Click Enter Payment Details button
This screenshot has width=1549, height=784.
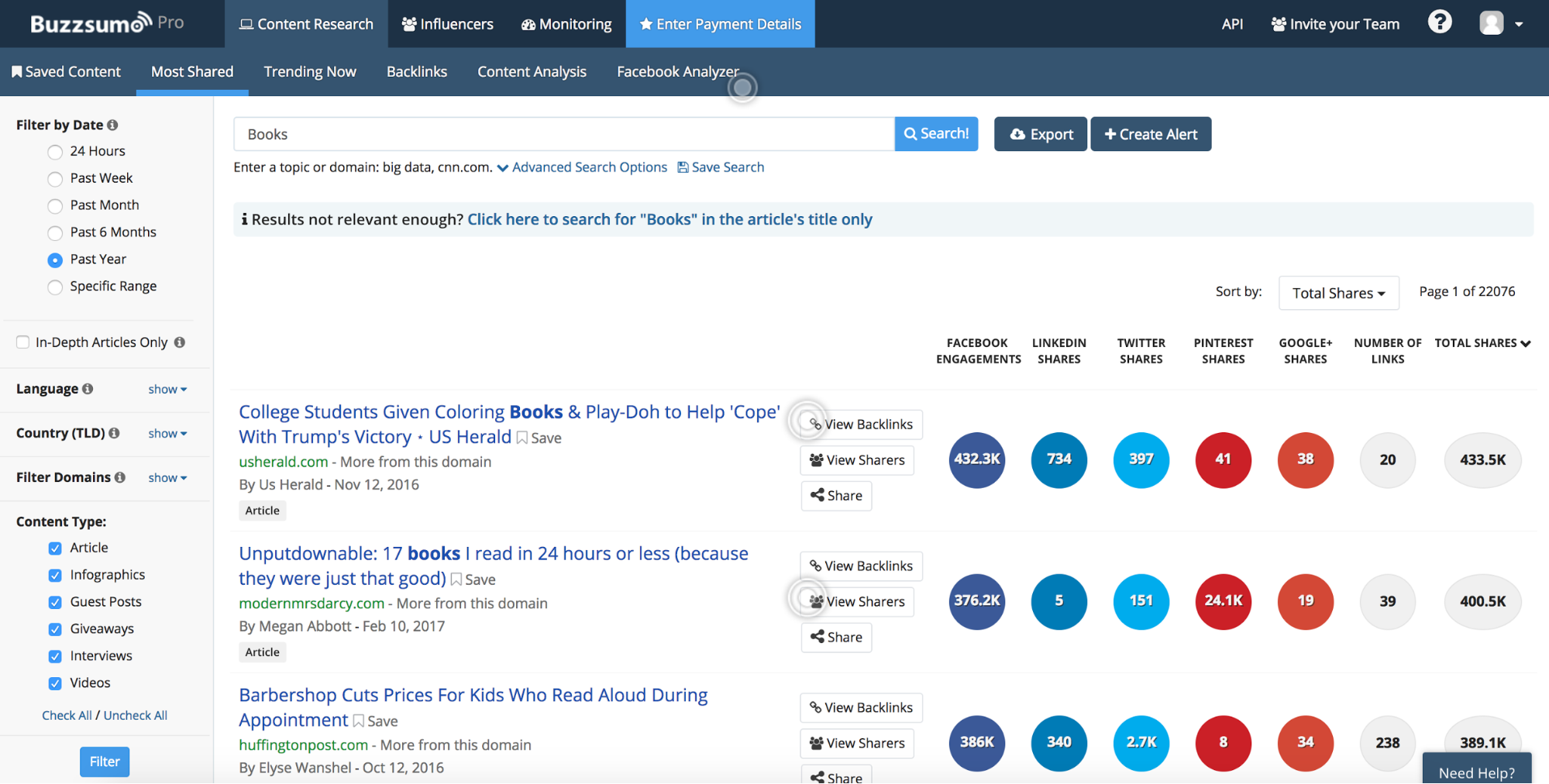(x=721, y=24)
